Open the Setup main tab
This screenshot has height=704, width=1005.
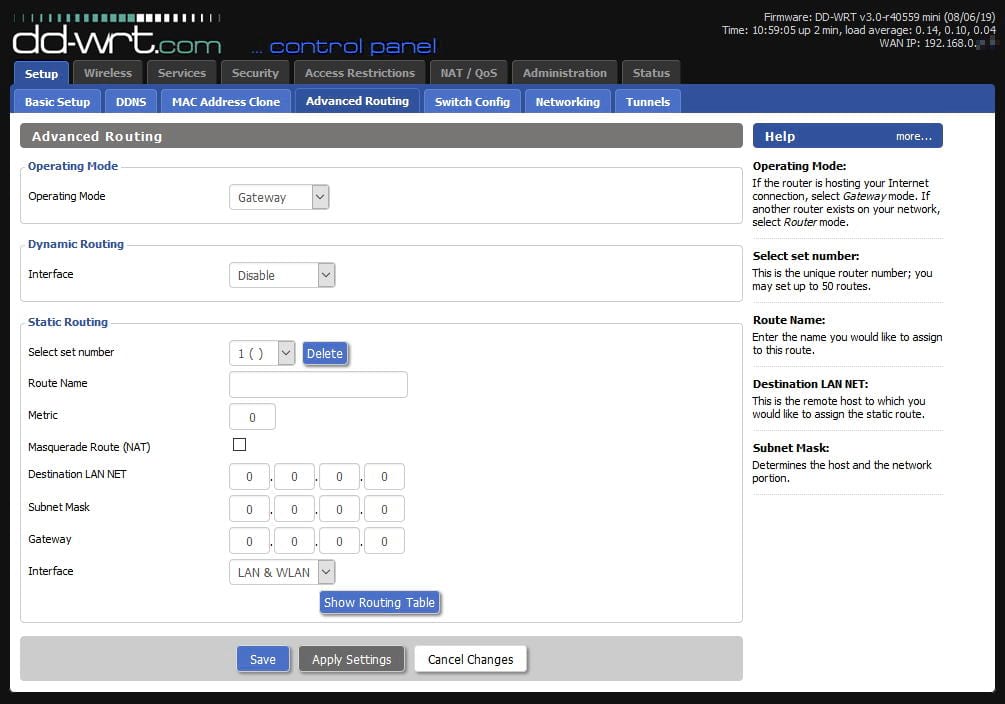(x=41, y=73)
